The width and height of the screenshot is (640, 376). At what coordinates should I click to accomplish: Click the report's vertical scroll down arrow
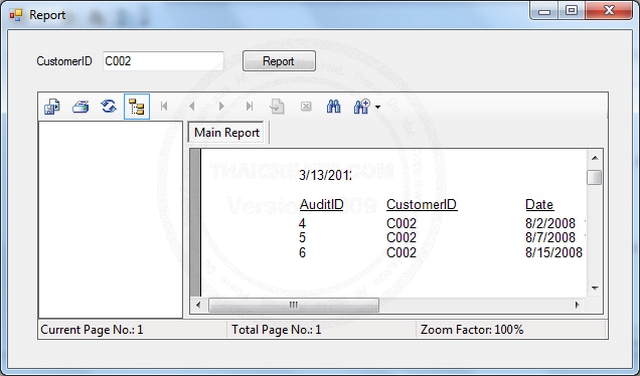(595, 288)
